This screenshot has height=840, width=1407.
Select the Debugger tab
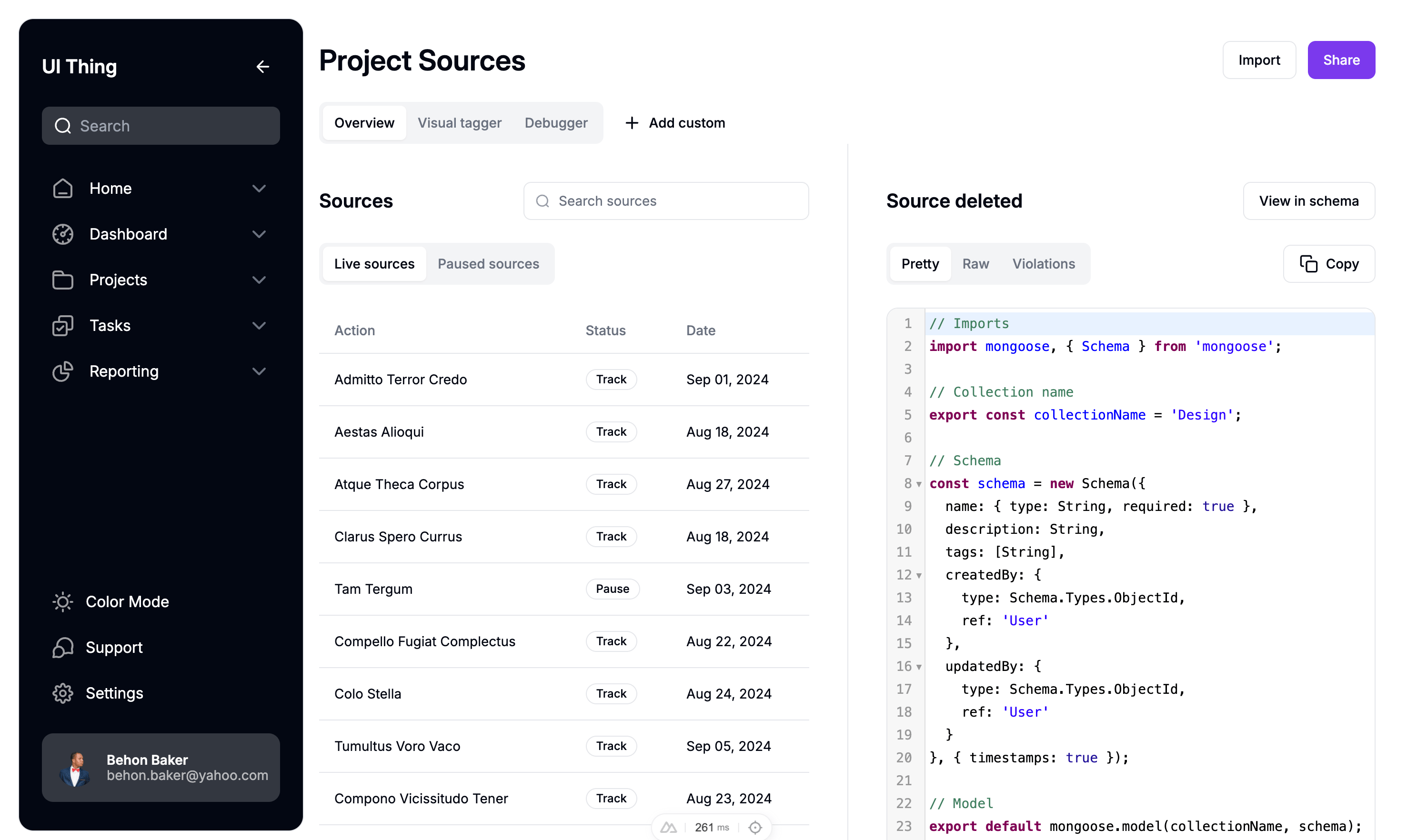556,122
